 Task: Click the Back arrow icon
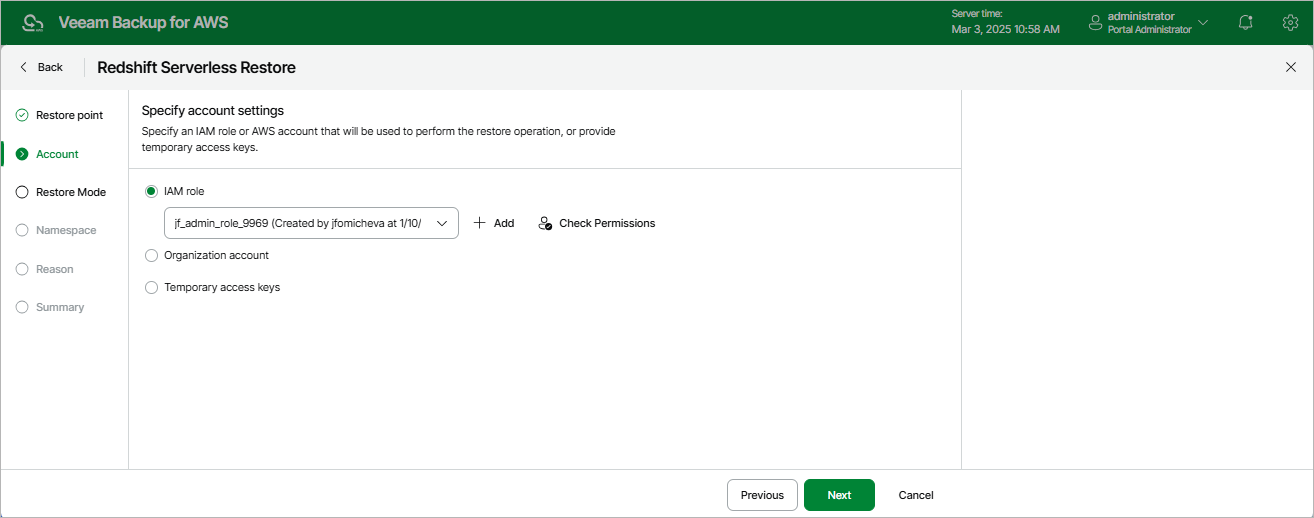click(24, 67)
